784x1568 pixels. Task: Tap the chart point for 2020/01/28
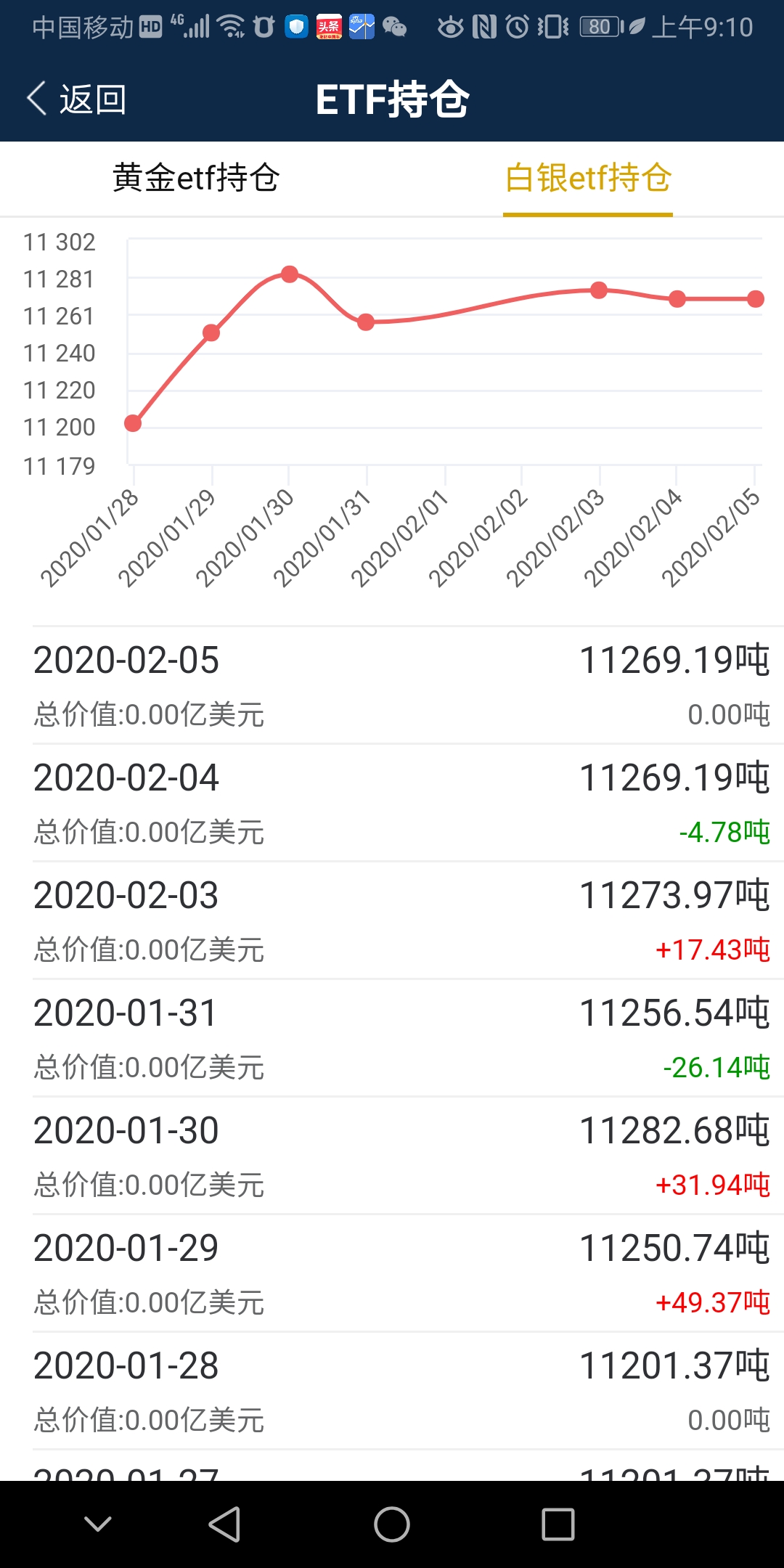tap(133, 423)
